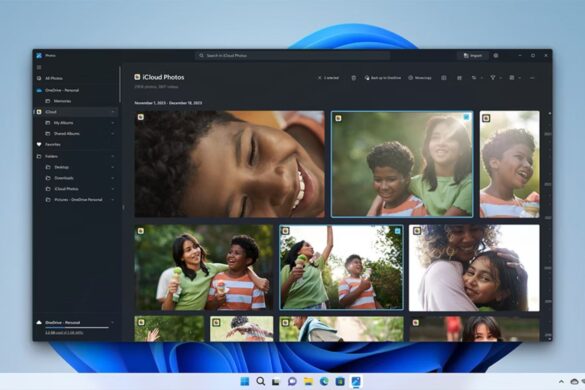
Task: Launch Microsoft Edge from taskbar
Action: click(324, 381)
